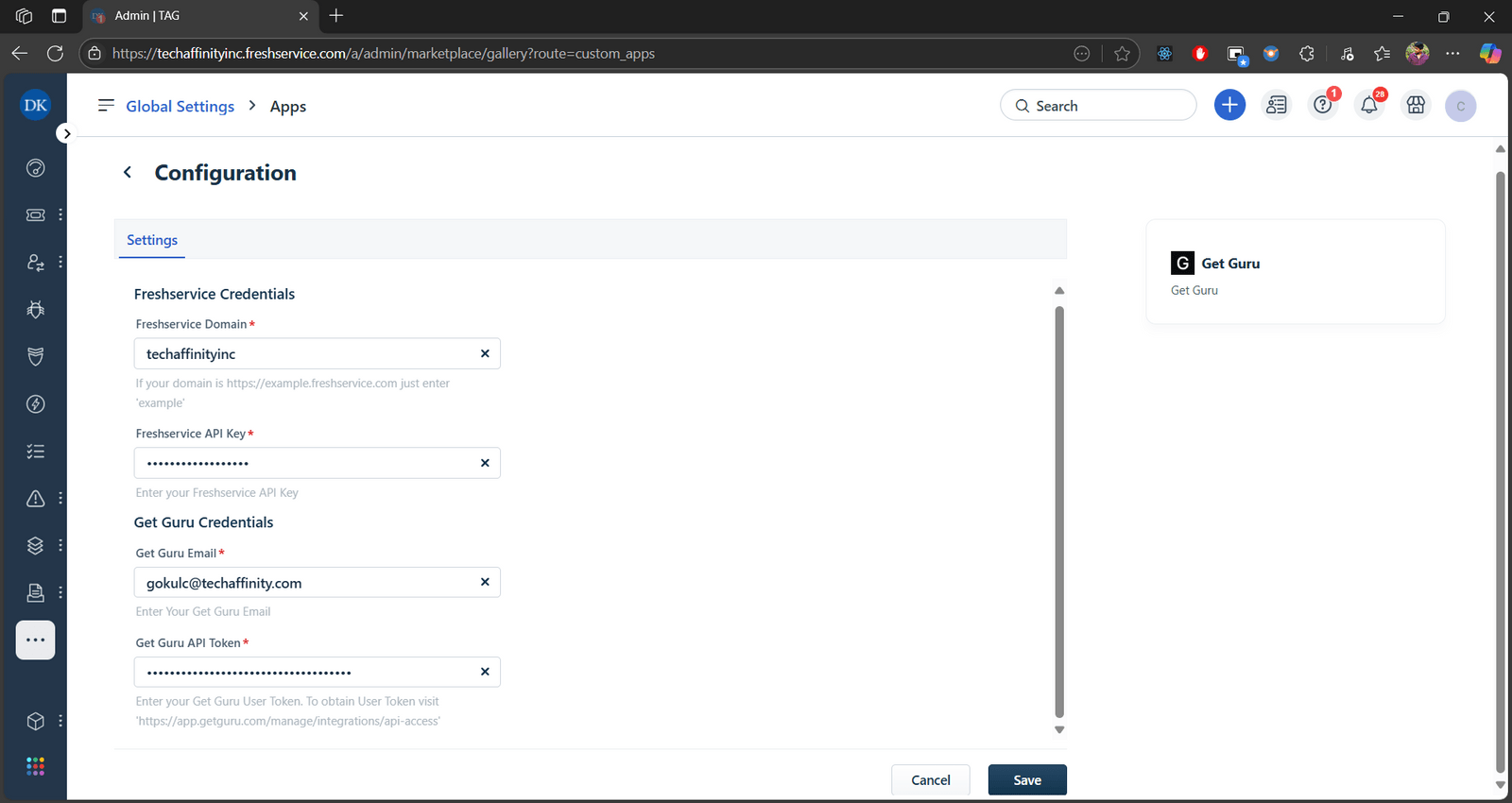Open more options beside the cube icon

click(60, 721)
